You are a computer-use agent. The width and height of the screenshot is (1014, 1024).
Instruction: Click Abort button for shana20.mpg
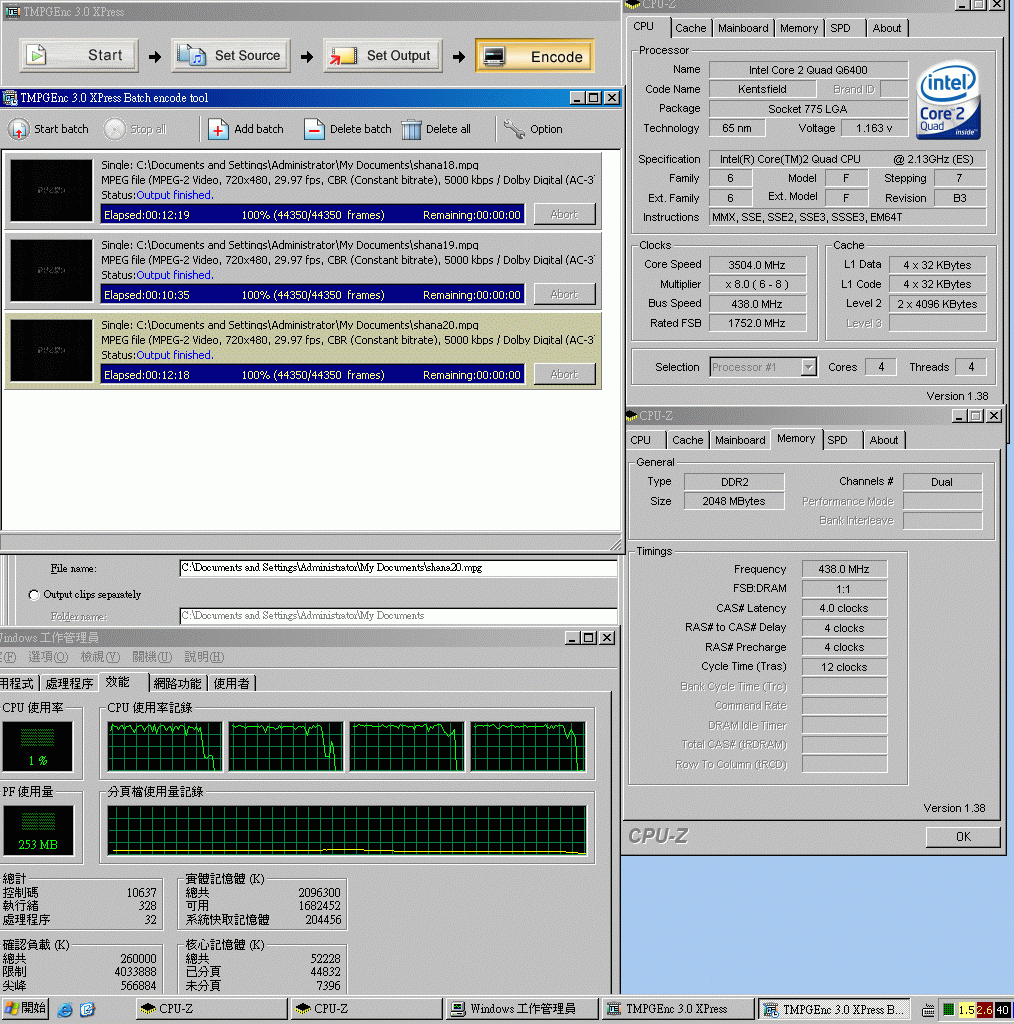pos(565,374)
